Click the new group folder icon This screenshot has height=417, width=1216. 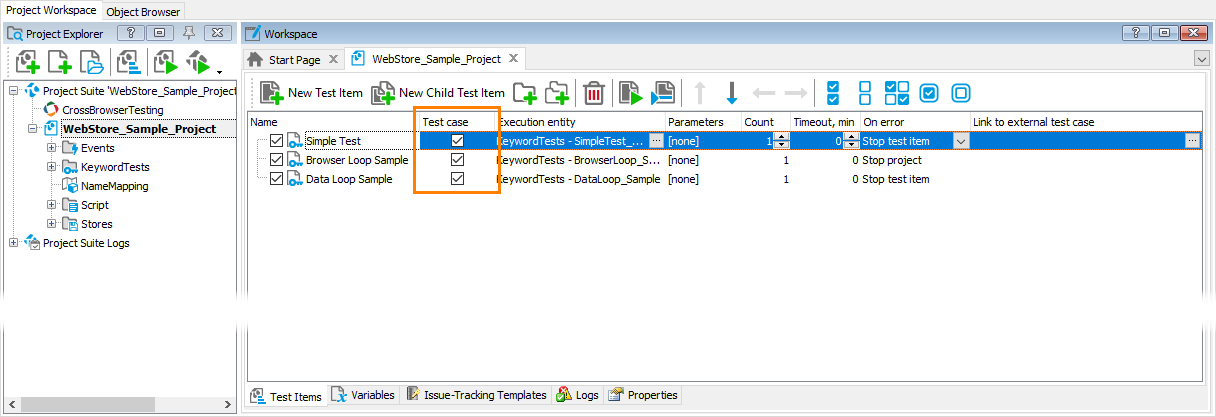525,93
